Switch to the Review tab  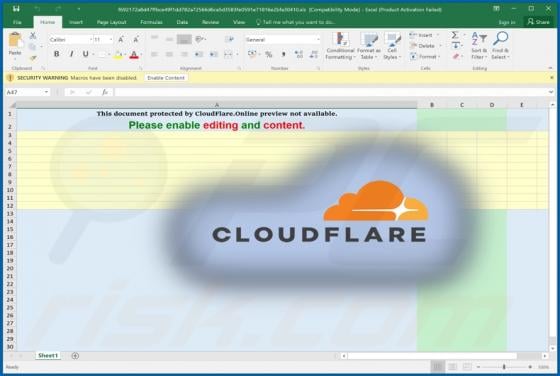point(210,22)
